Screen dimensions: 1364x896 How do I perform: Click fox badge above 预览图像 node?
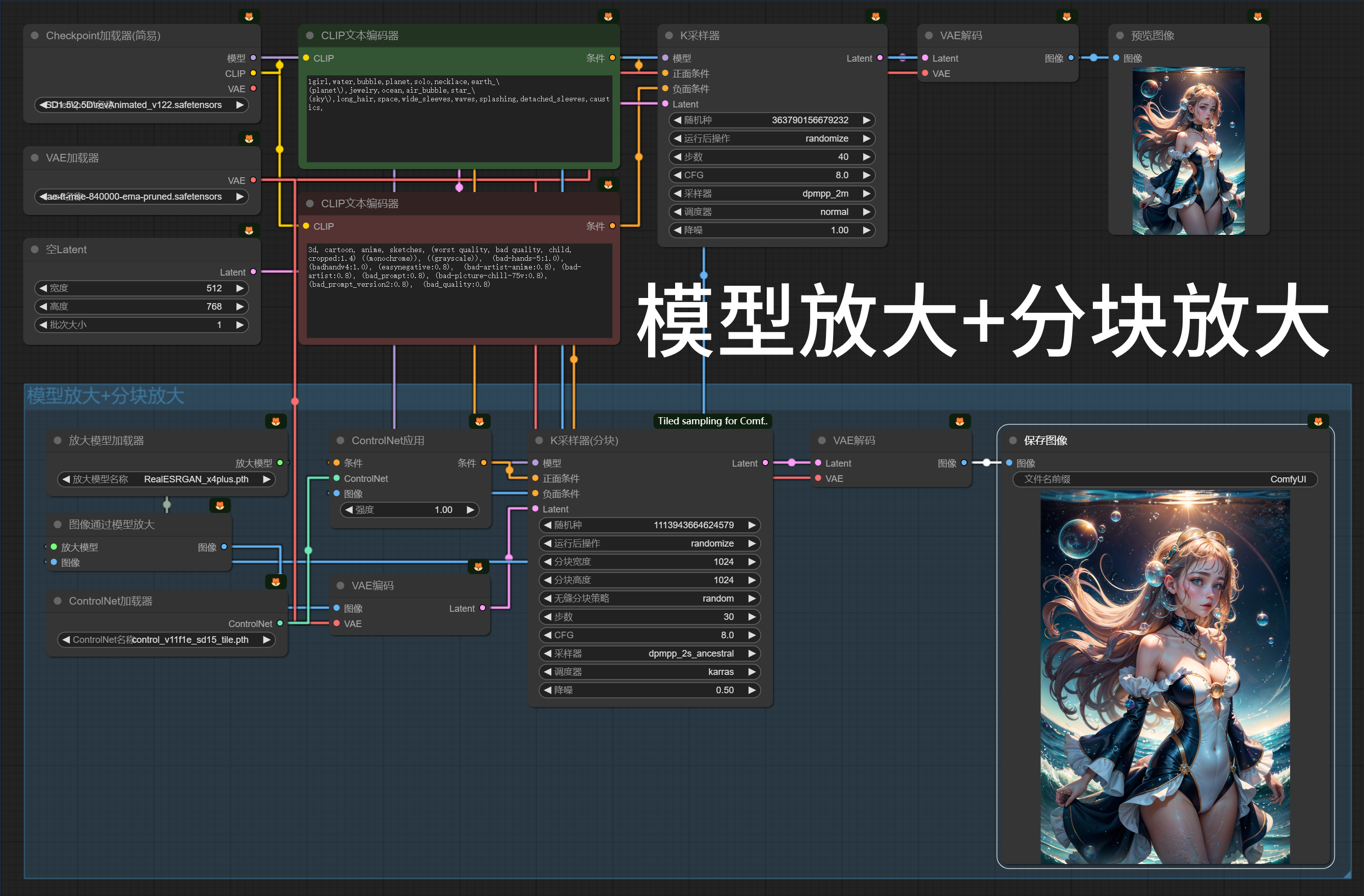[x=1258, y=17]
